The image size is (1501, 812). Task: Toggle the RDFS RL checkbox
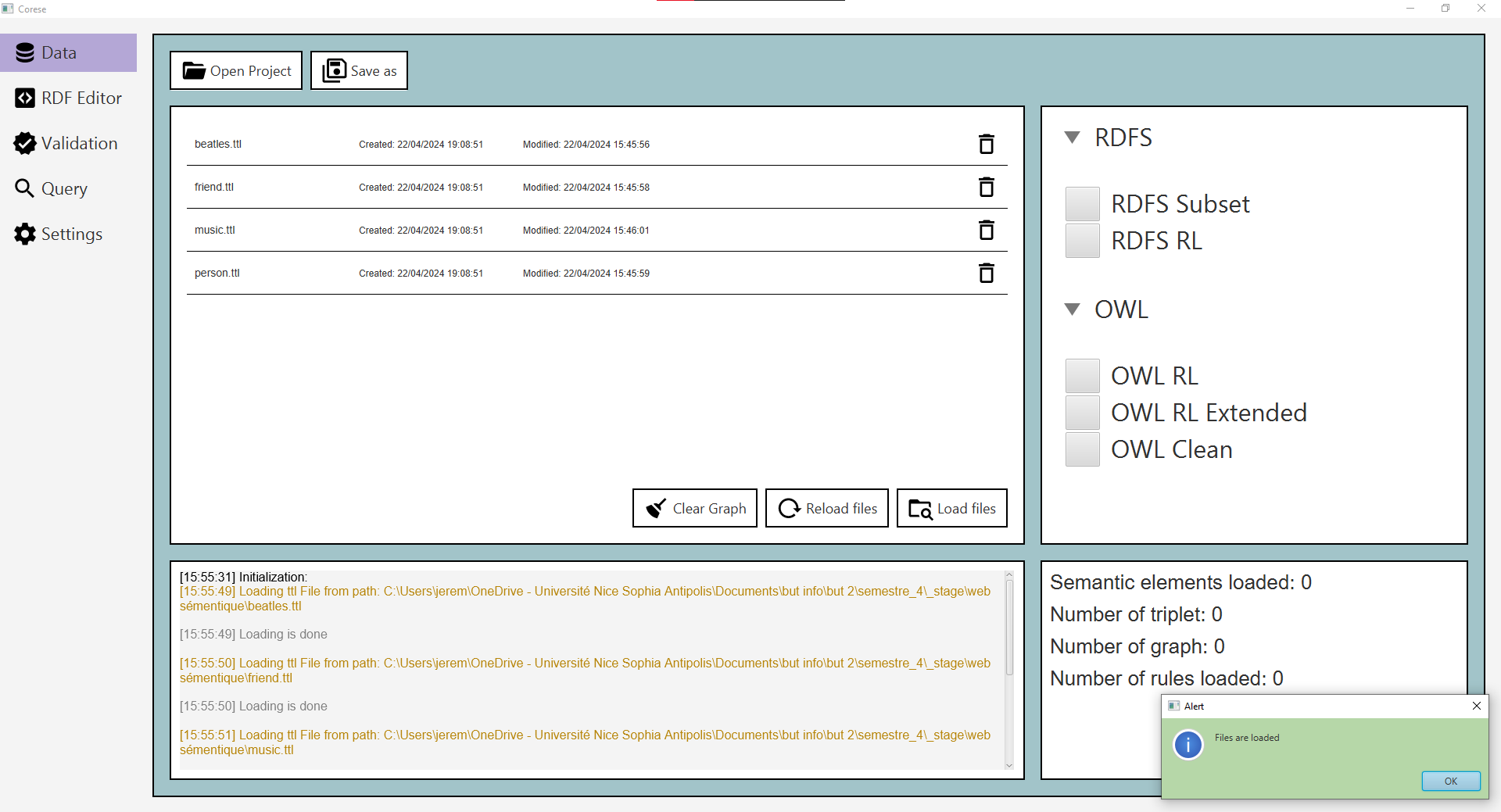pos(1082,241)
